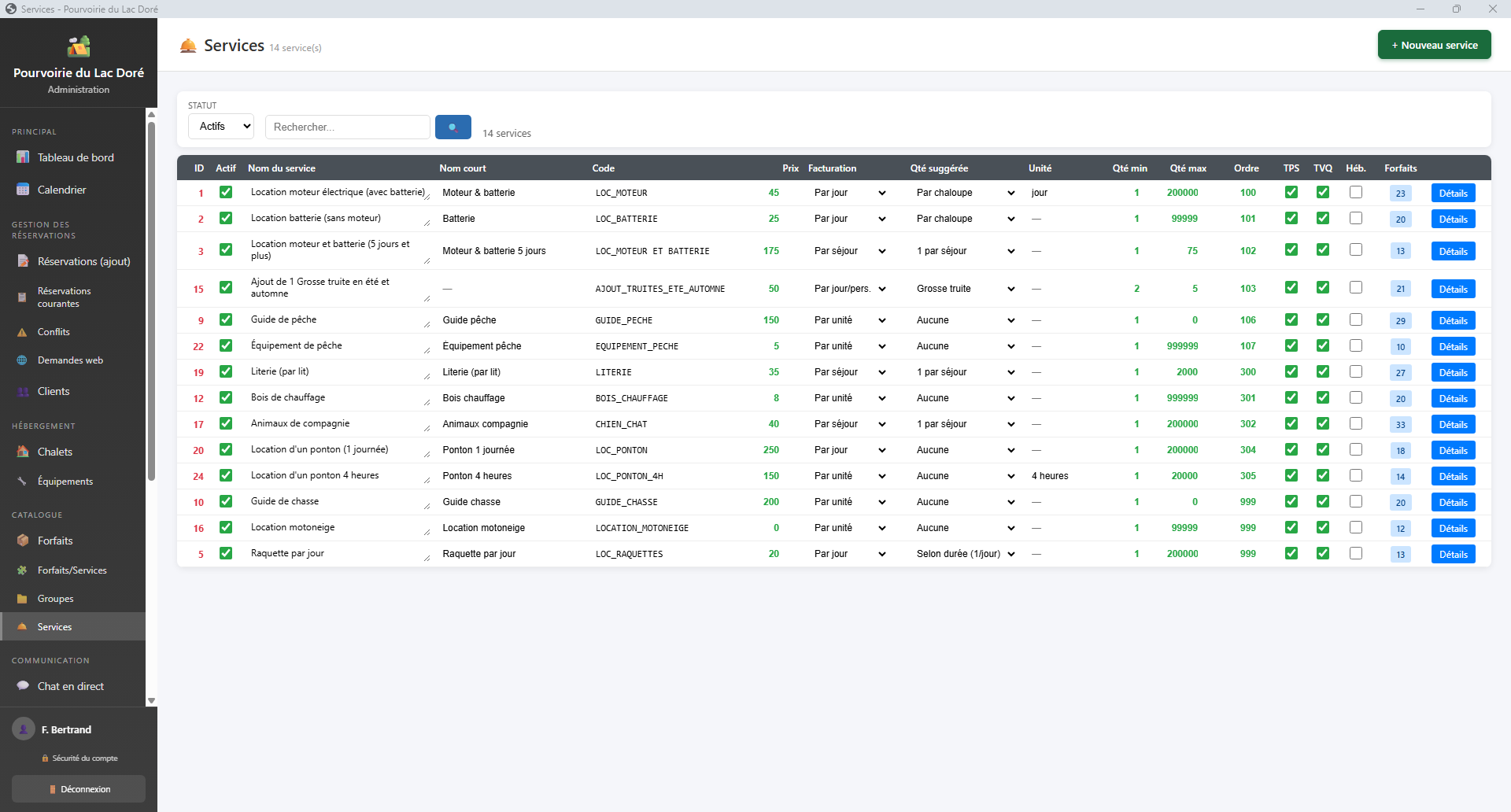The height and width of the screenshot is (812, 1511).
Task: Click the Conflits warning icon
Action: pyautogui.click(x=22, y=332)
